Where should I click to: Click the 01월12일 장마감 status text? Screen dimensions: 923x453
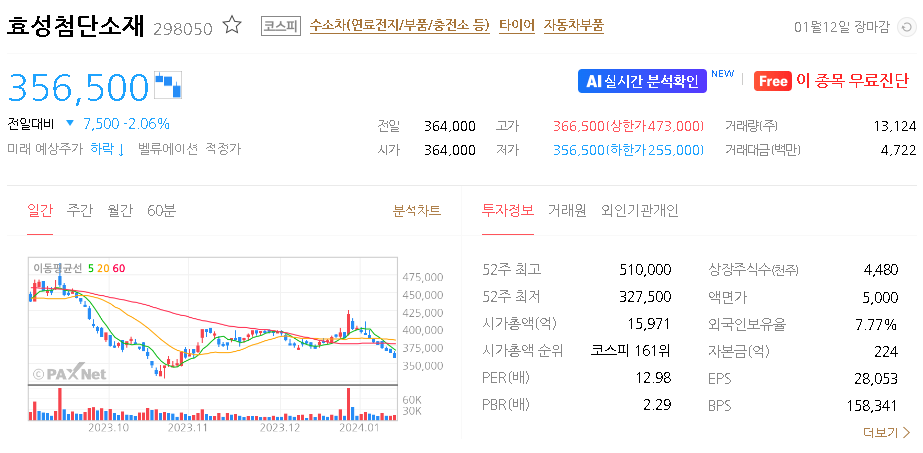[x=842, y=27]
